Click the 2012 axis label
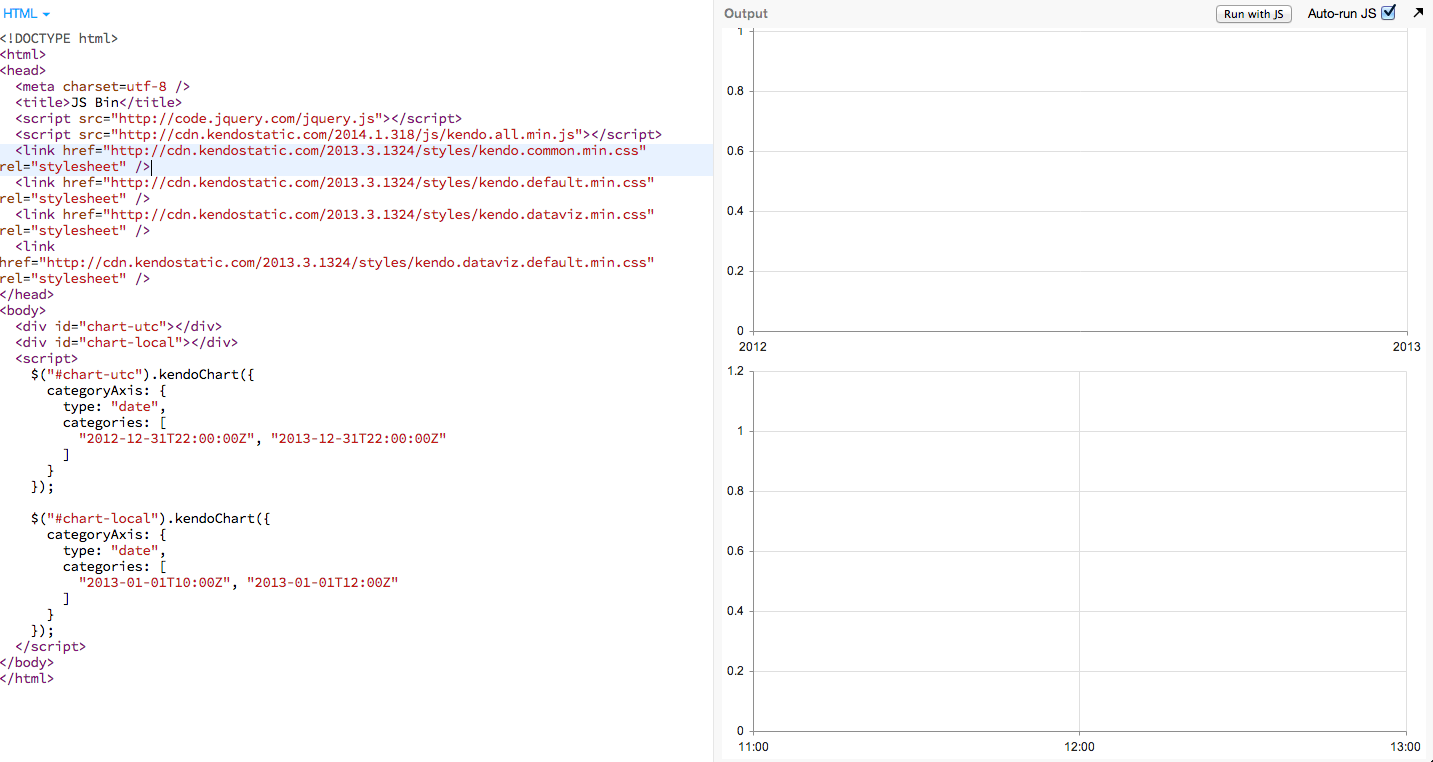 (752, 347)
